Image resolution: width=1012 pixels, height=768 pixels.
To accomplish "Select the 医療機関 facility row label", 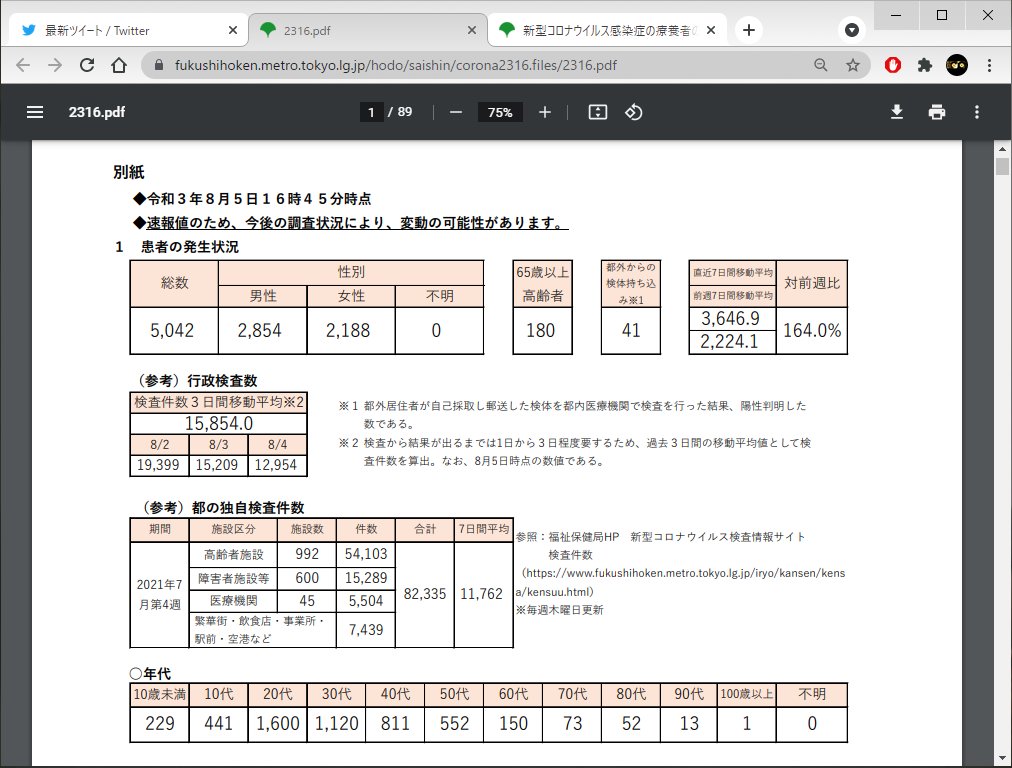I will pos(234,601).
